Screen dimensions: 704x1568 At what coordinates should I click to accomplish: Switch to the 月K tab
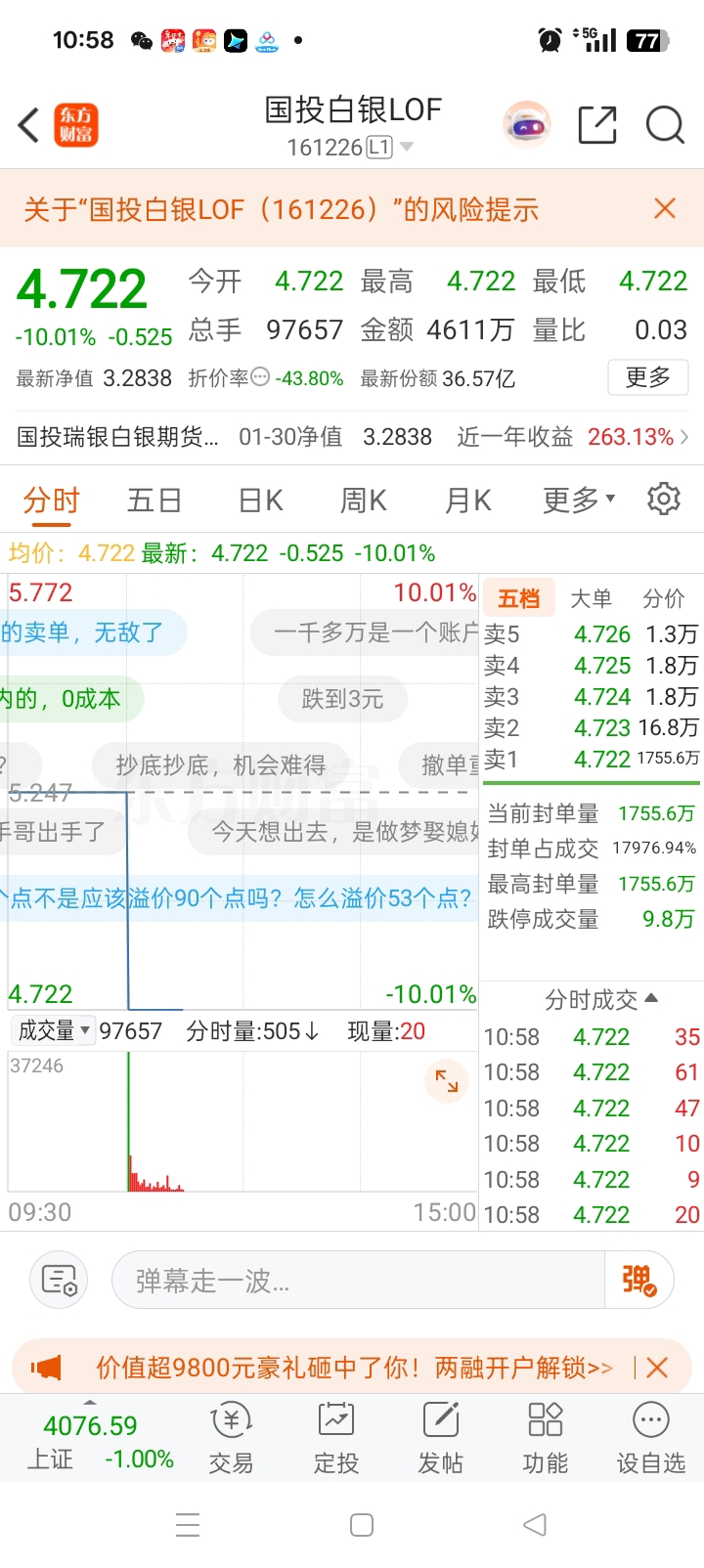(468, 500)
